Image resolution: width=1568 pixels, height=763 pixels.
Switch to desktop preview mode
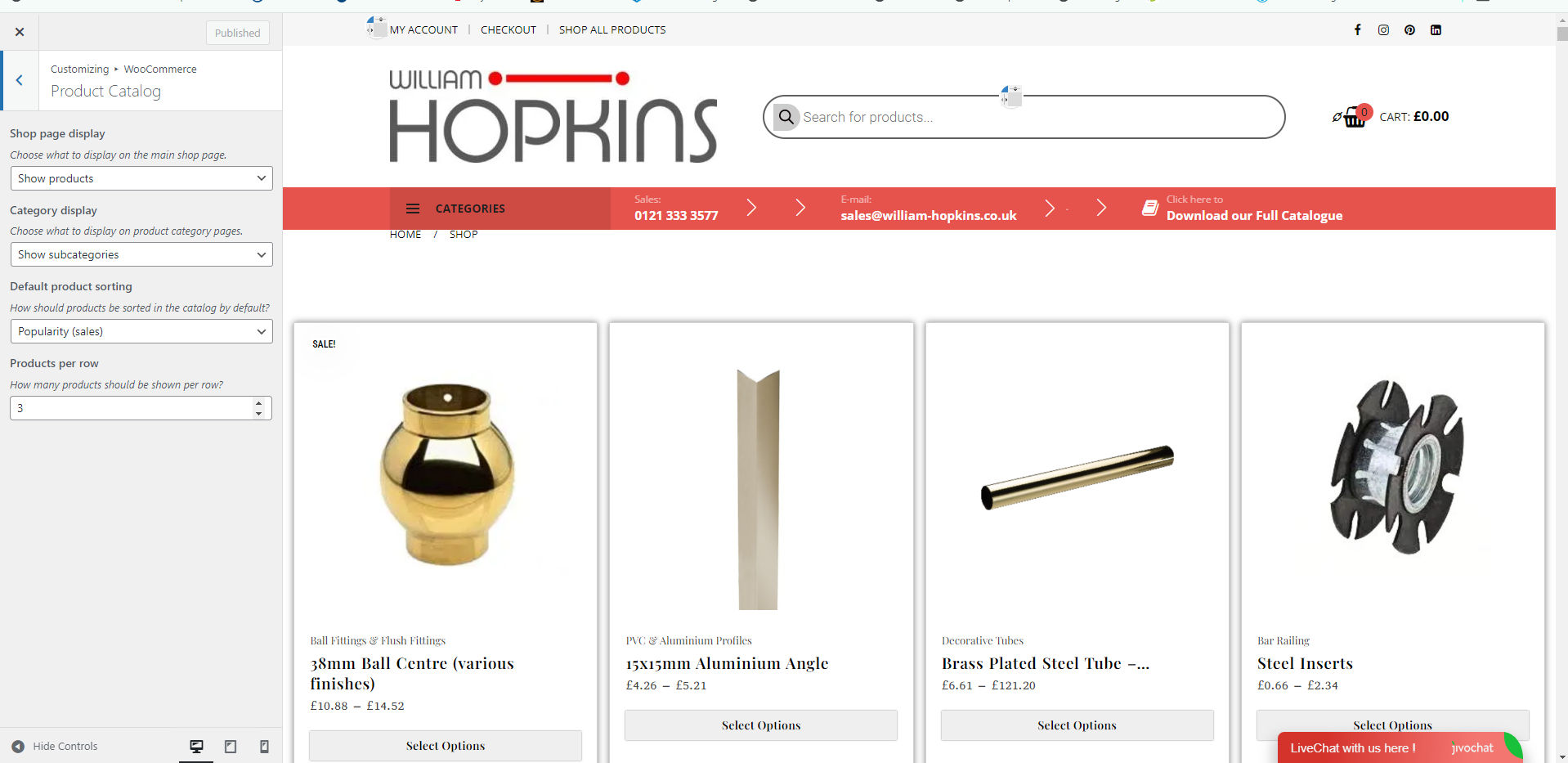[196, 747]
